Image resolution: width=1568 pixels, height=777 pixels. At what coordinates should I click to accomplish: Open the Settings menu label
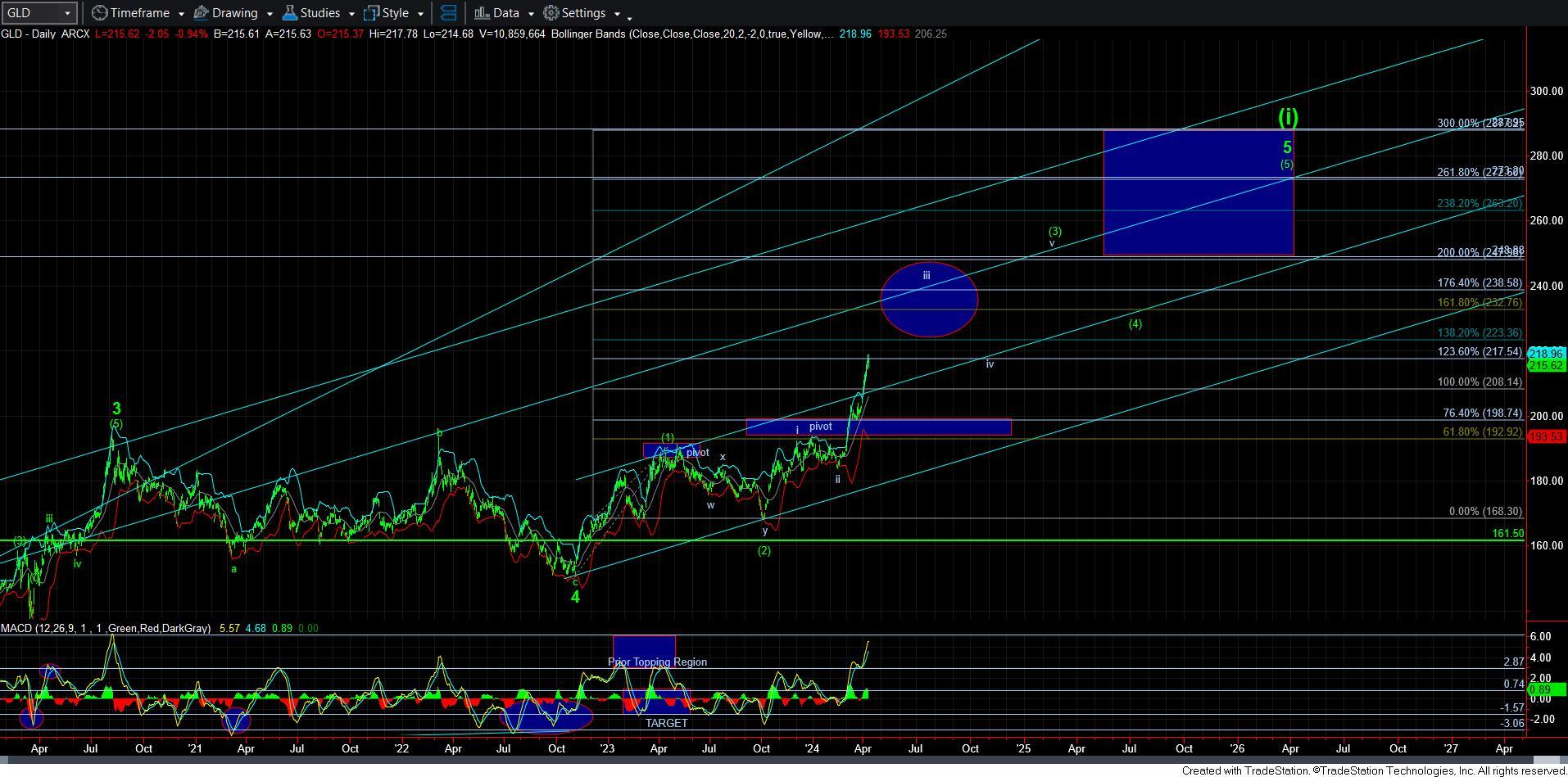(583, 13)
